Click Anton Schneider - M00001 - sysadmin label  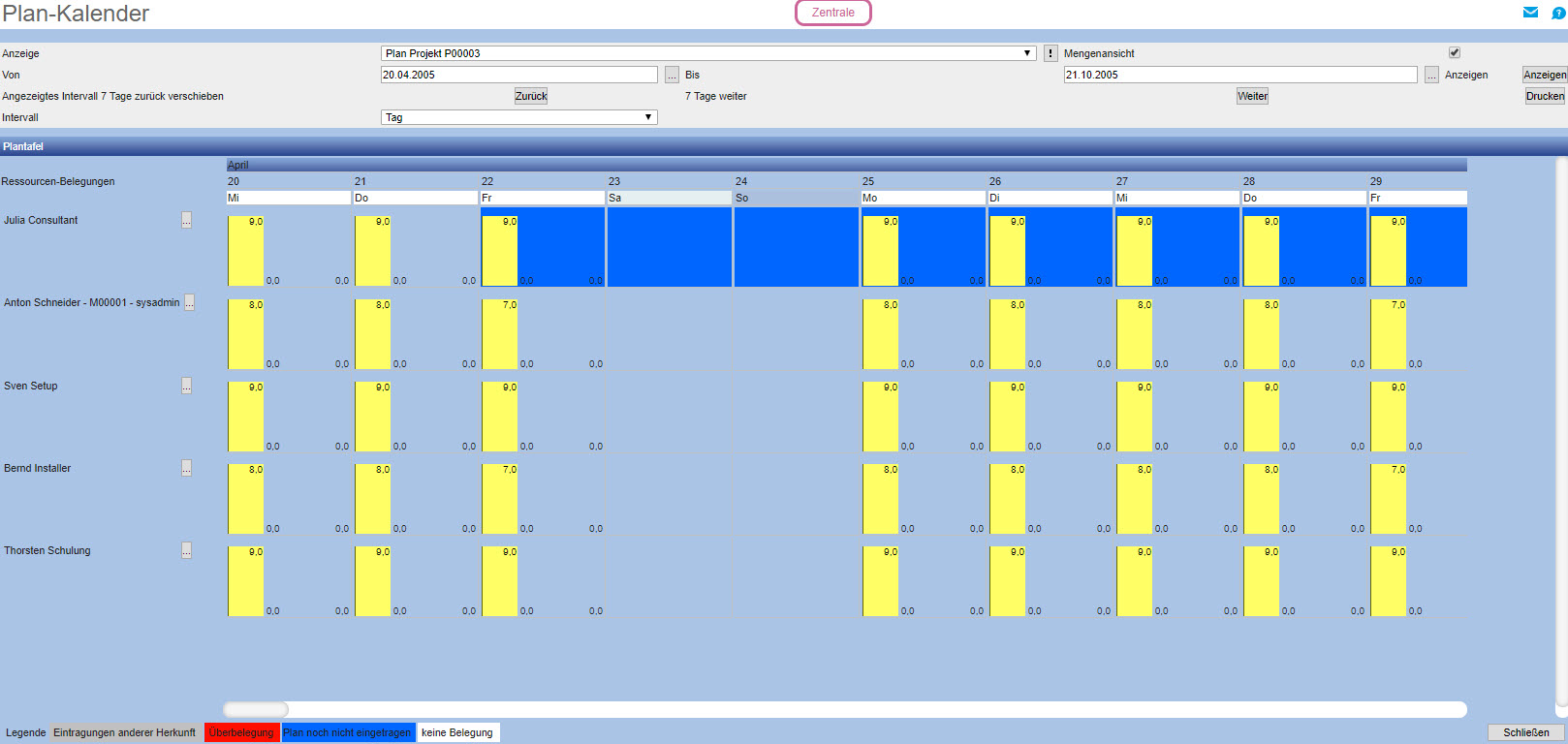tap(92, 302)
